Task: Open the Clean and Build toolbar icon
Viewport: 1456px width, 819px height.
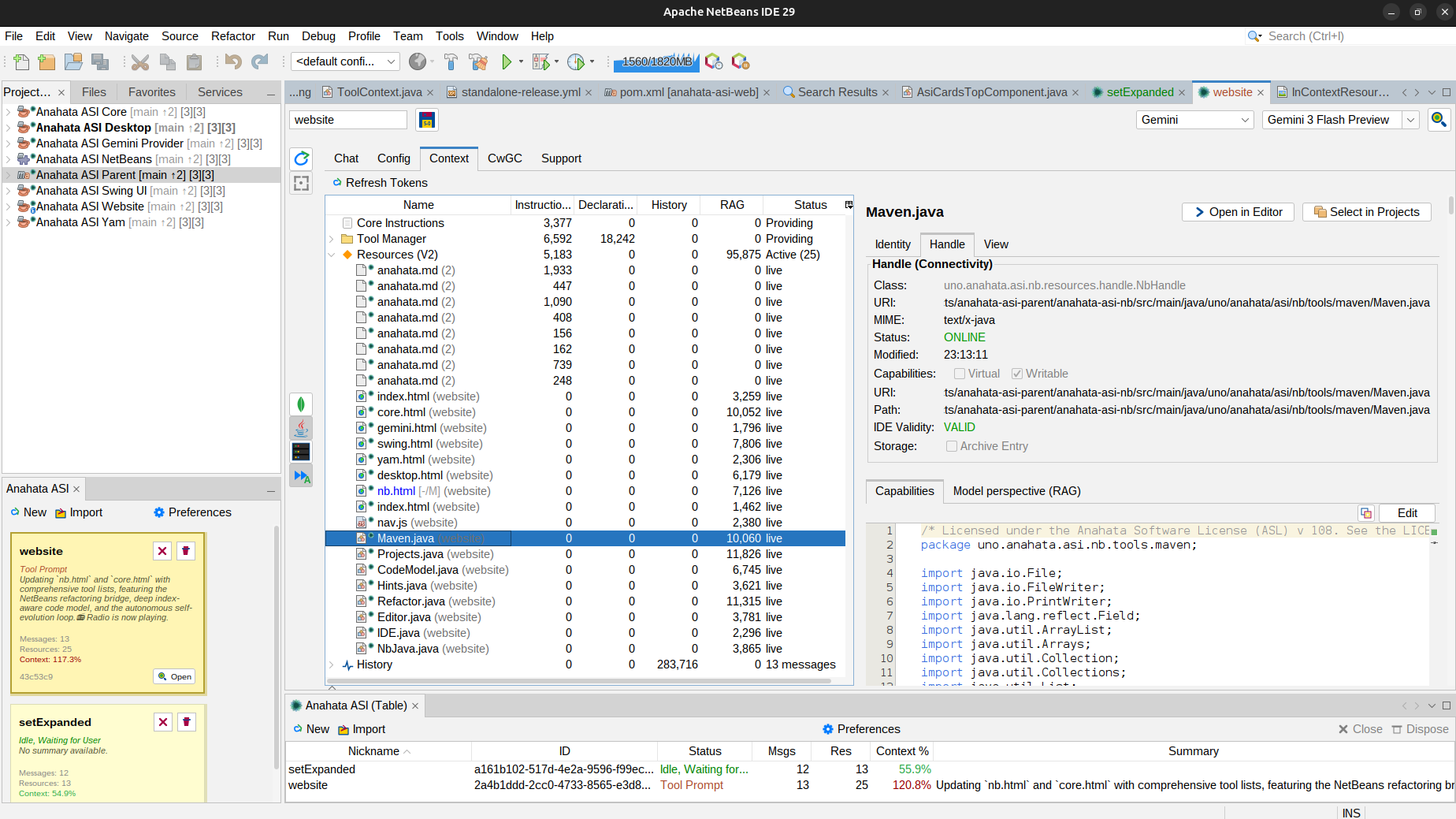Action: click(x=478, y=61)
